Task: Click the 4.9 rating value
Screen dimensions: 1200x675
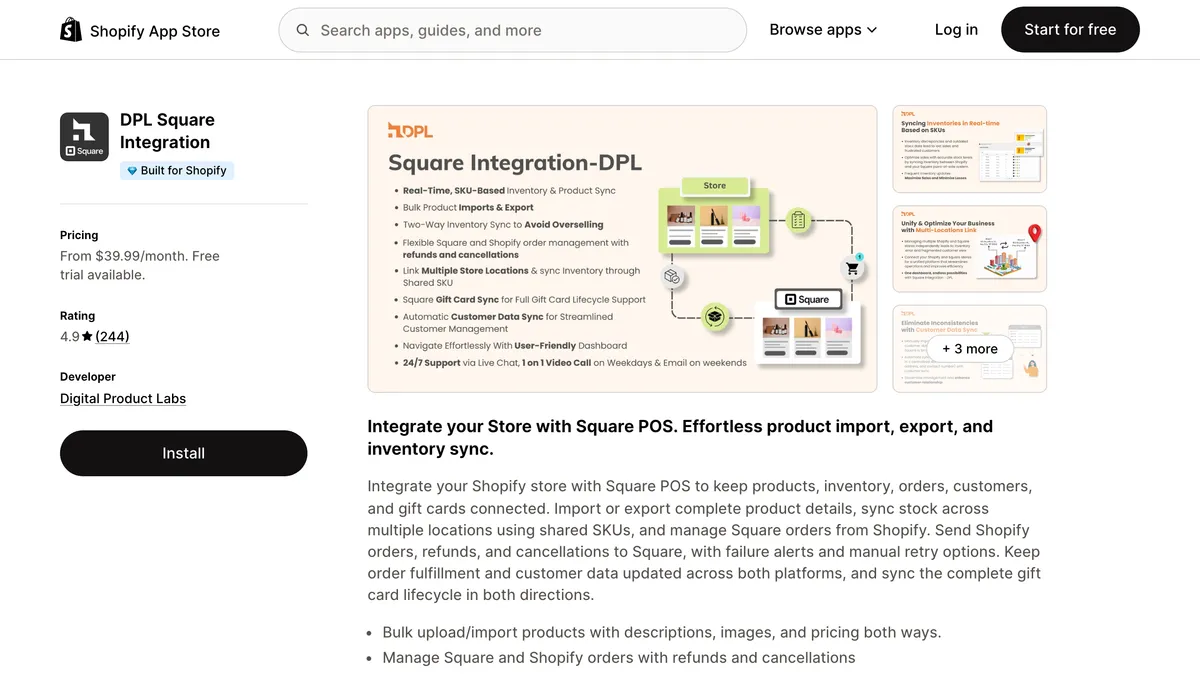Action: [x=69, y=337]
